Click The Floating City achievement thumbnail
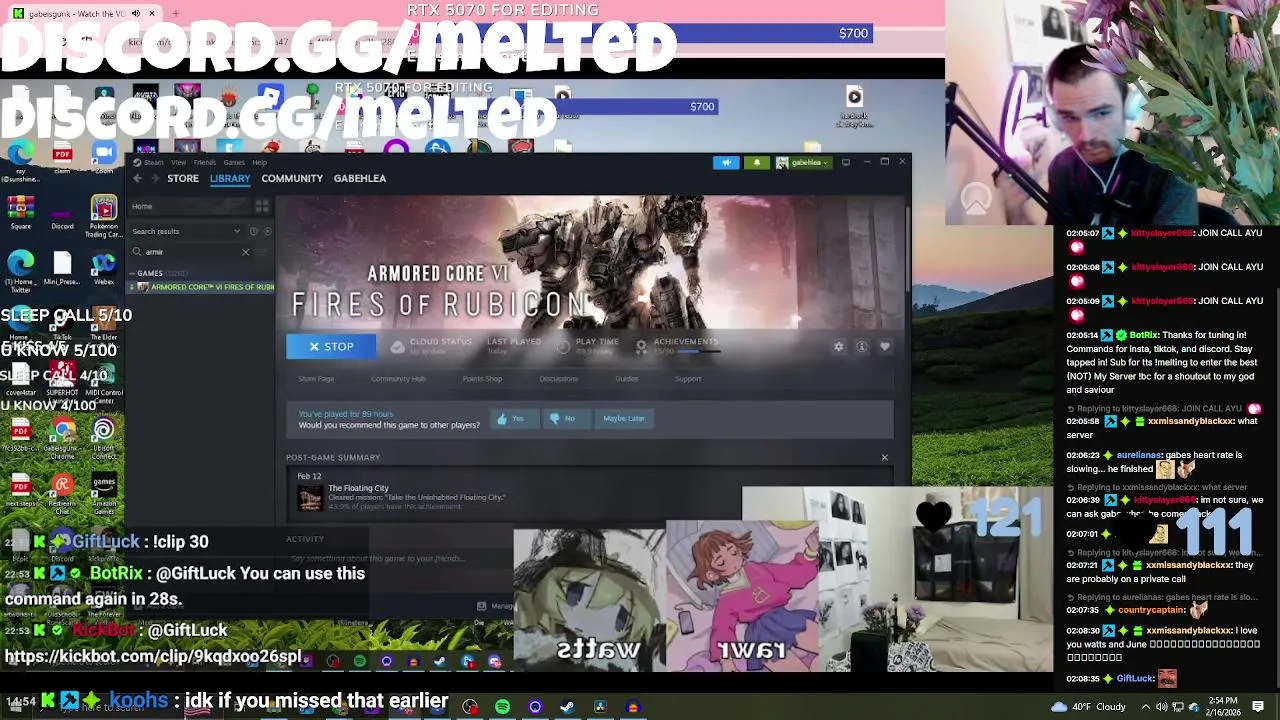This screenshot has height=720, width=1280. pyautogui.click(x=310, y=497)
